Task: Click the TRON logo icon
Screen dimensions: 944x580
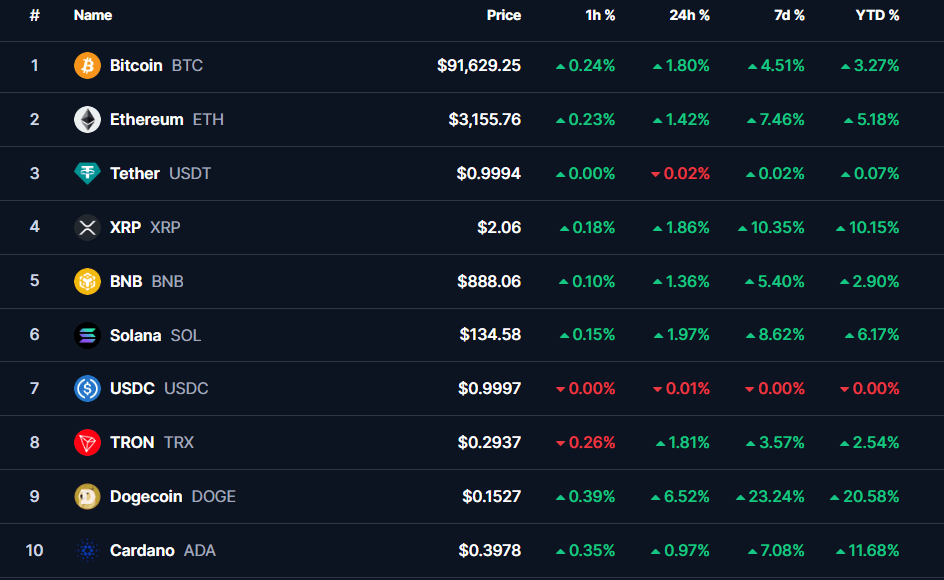Action: click(86, 442)
